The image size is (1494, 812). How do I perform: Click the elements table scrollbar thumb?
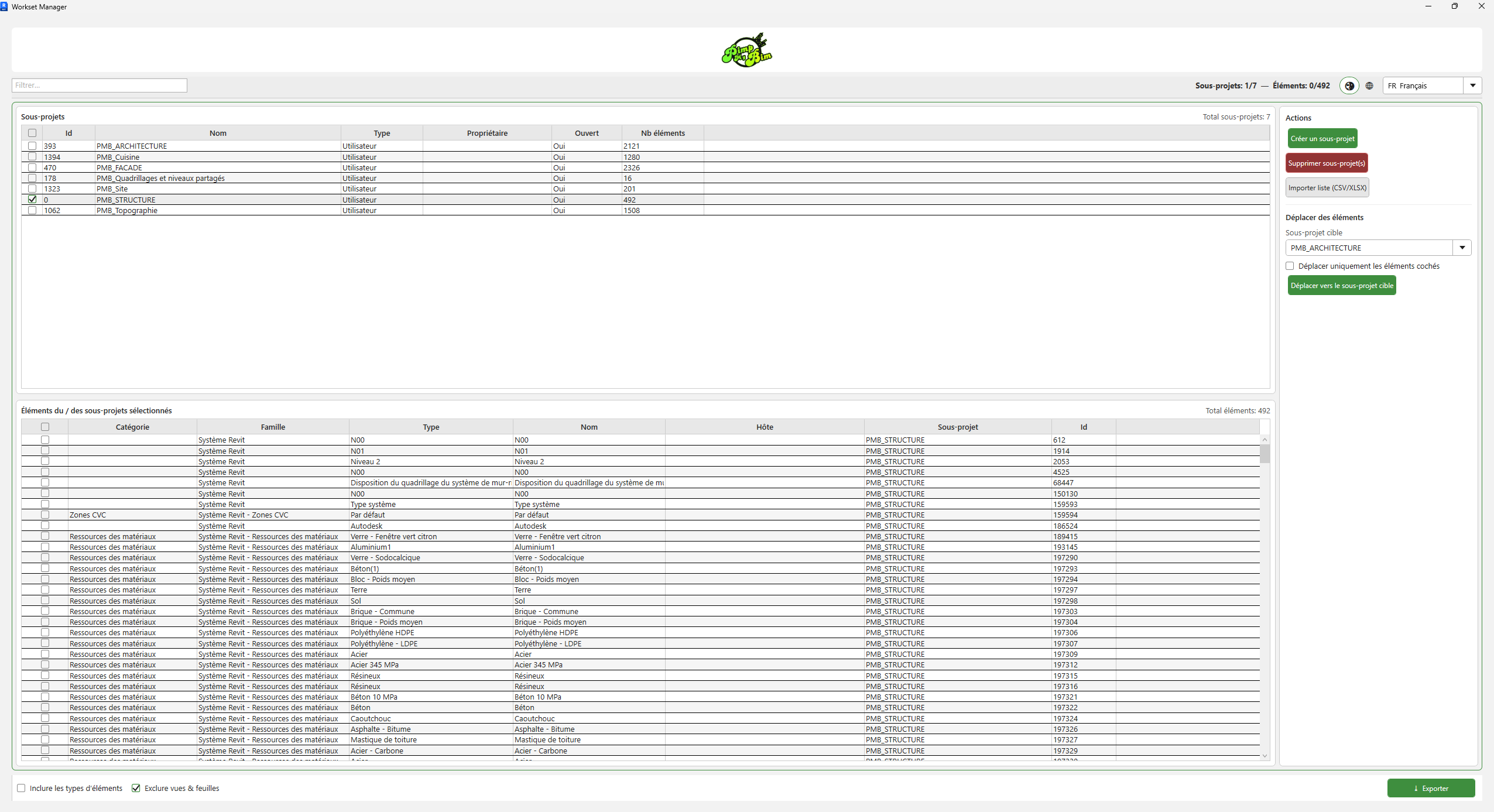1265,454
